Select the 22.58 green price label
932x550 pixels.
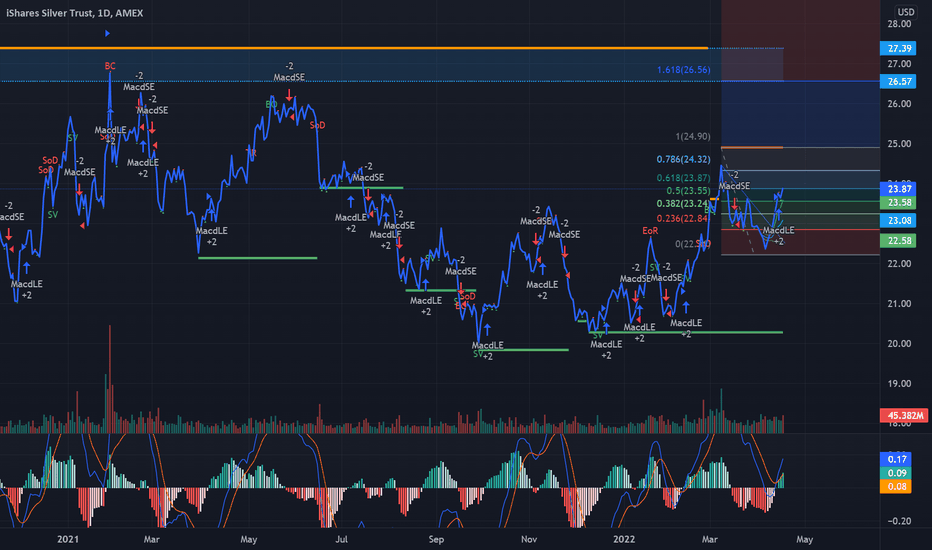point(899,241)
